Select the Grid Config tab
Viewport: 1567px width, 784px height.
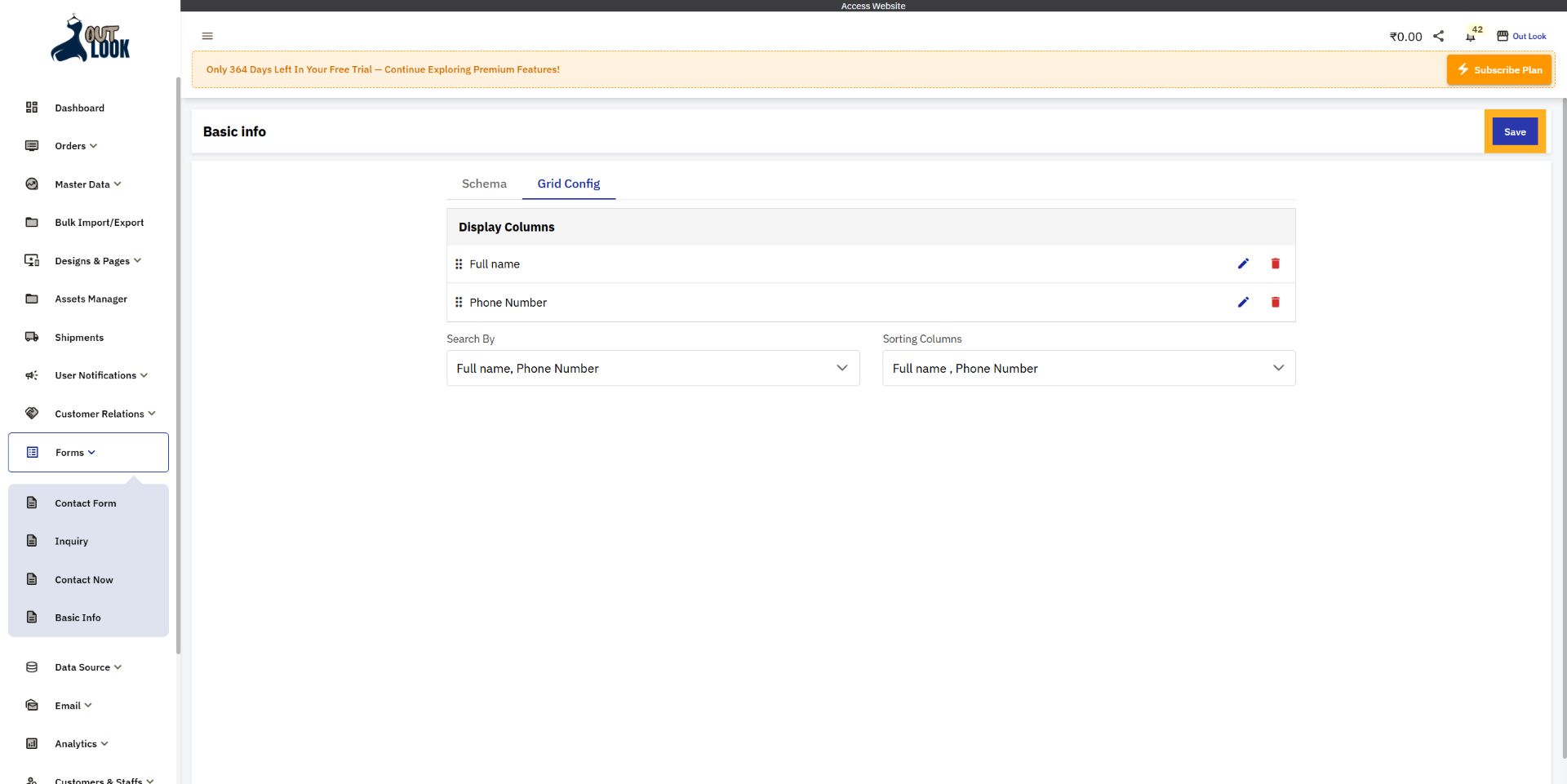568,184
